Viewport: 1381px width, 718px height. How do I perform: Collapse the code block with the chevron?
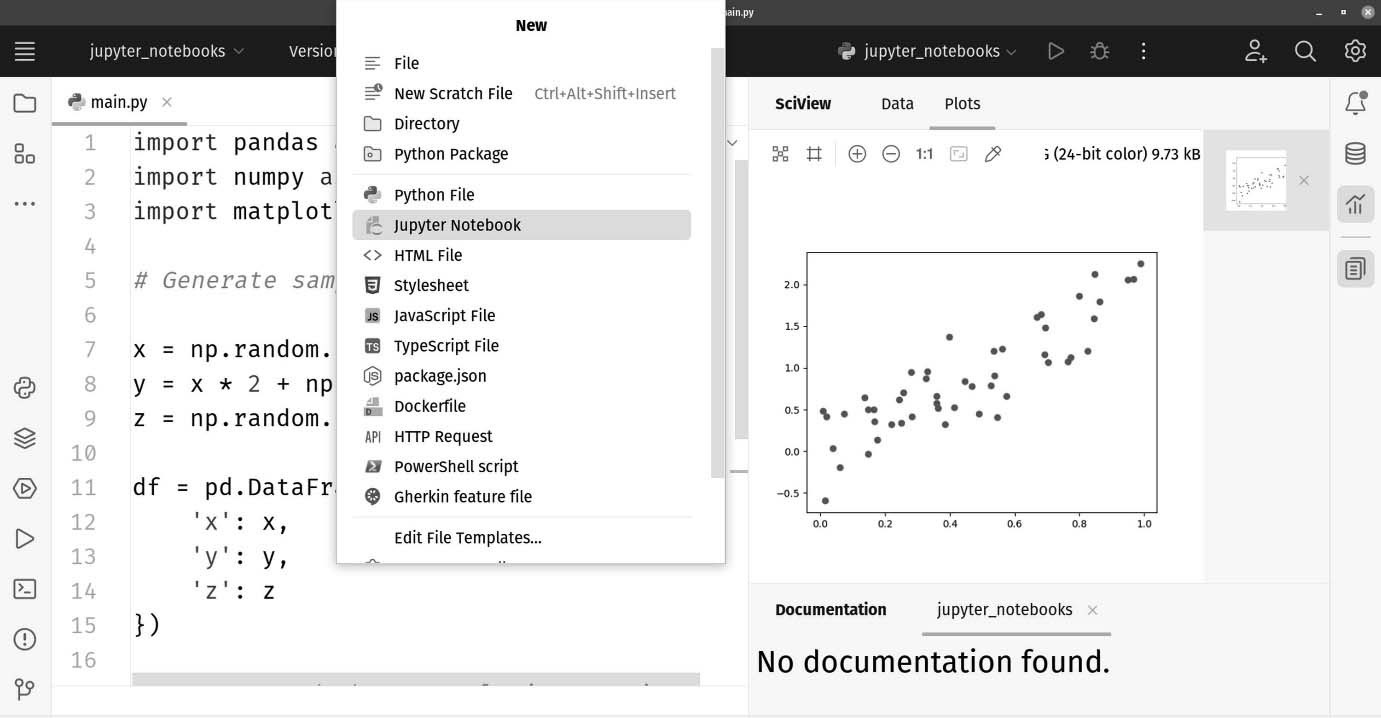(x=731, y=142)
